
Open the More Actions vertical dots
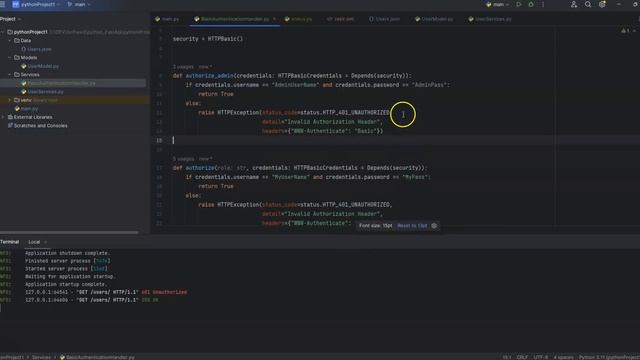click(x=543, y=4)
